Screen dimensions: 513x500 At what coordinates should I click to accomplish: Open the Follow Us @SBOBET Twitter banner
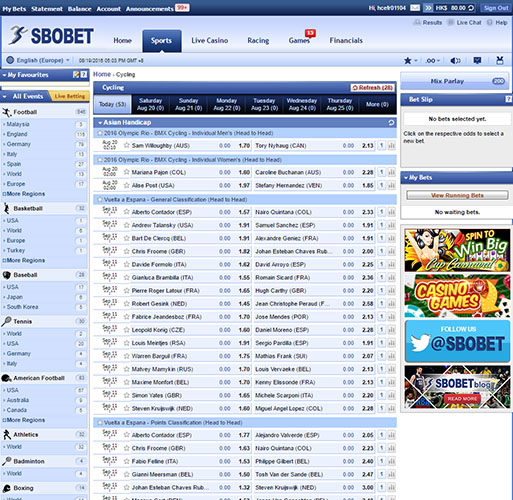(457, 341)
